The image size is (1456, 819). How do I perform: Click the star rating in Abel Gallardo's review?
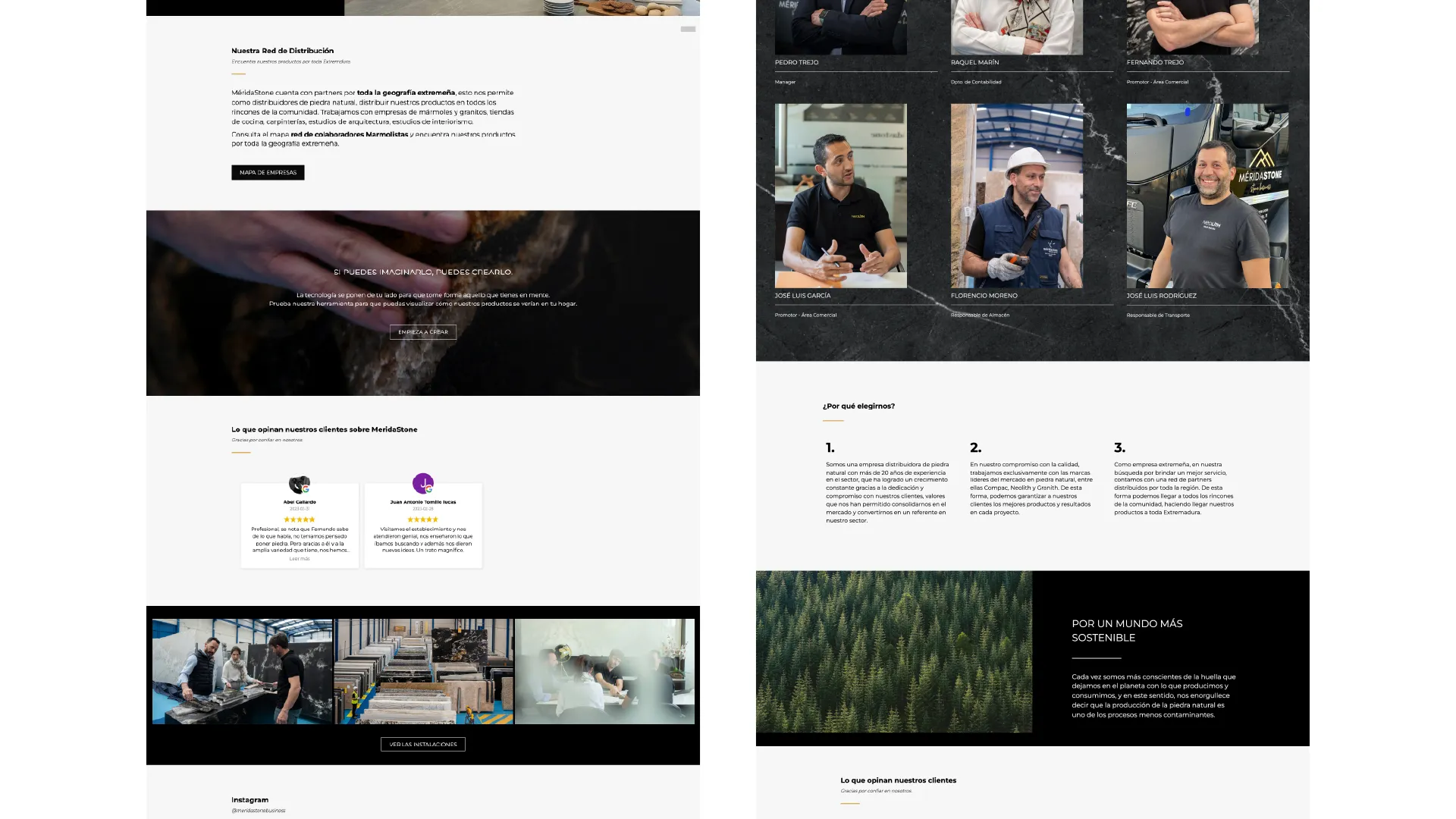click(x=300, y=519)
